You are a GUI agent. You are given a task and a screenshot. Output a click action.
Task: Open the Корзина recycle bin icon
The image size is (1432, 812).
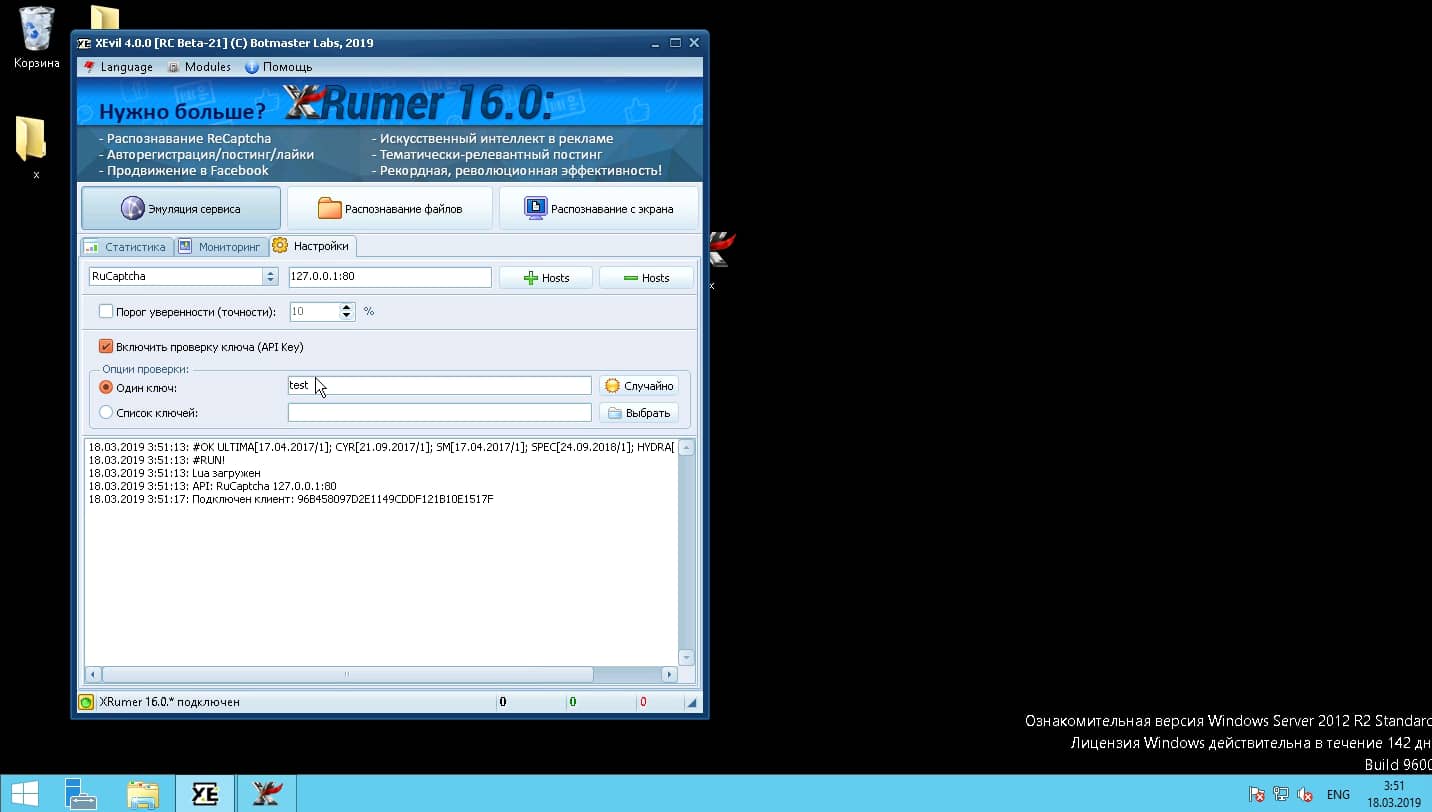coord(37,37)
